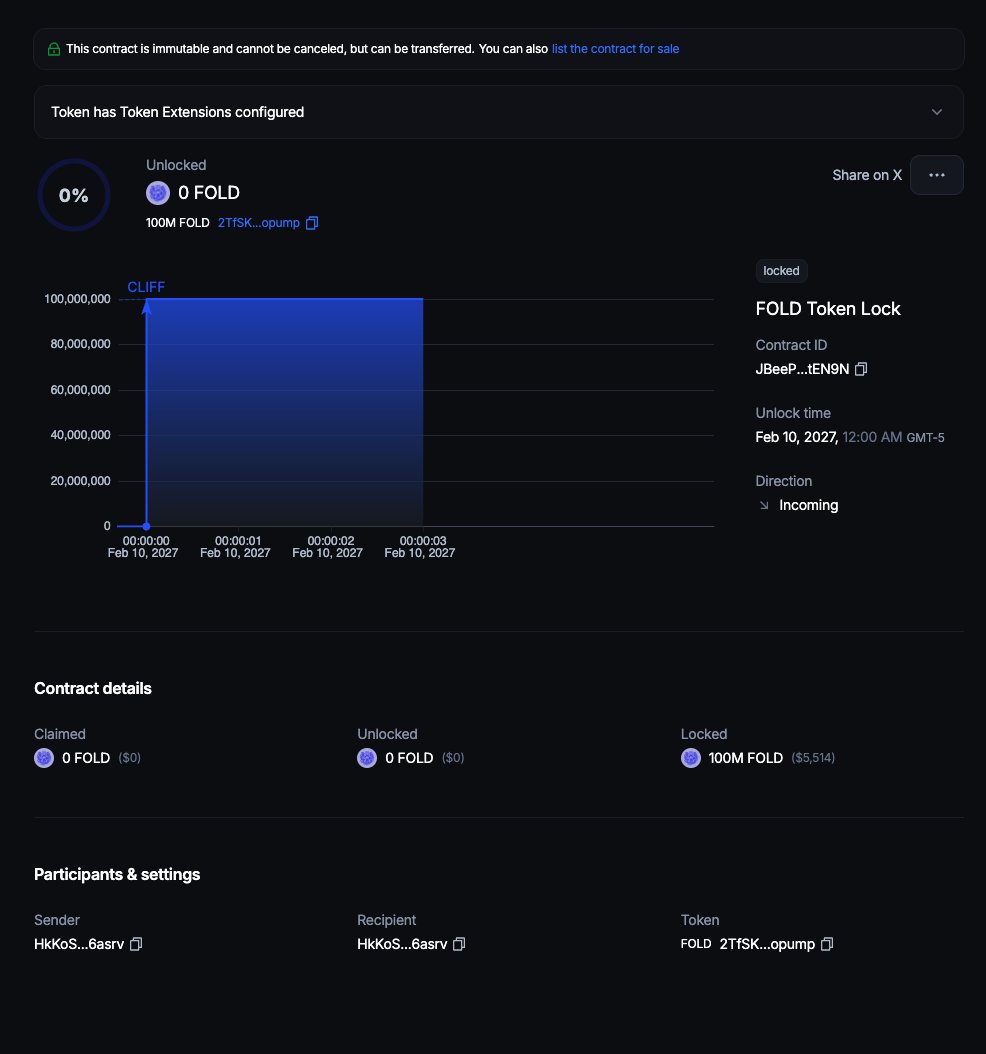Copy the token address next to 100M FOLD
This screenshot has width=986, height=1054.
[x=312, y=223]
